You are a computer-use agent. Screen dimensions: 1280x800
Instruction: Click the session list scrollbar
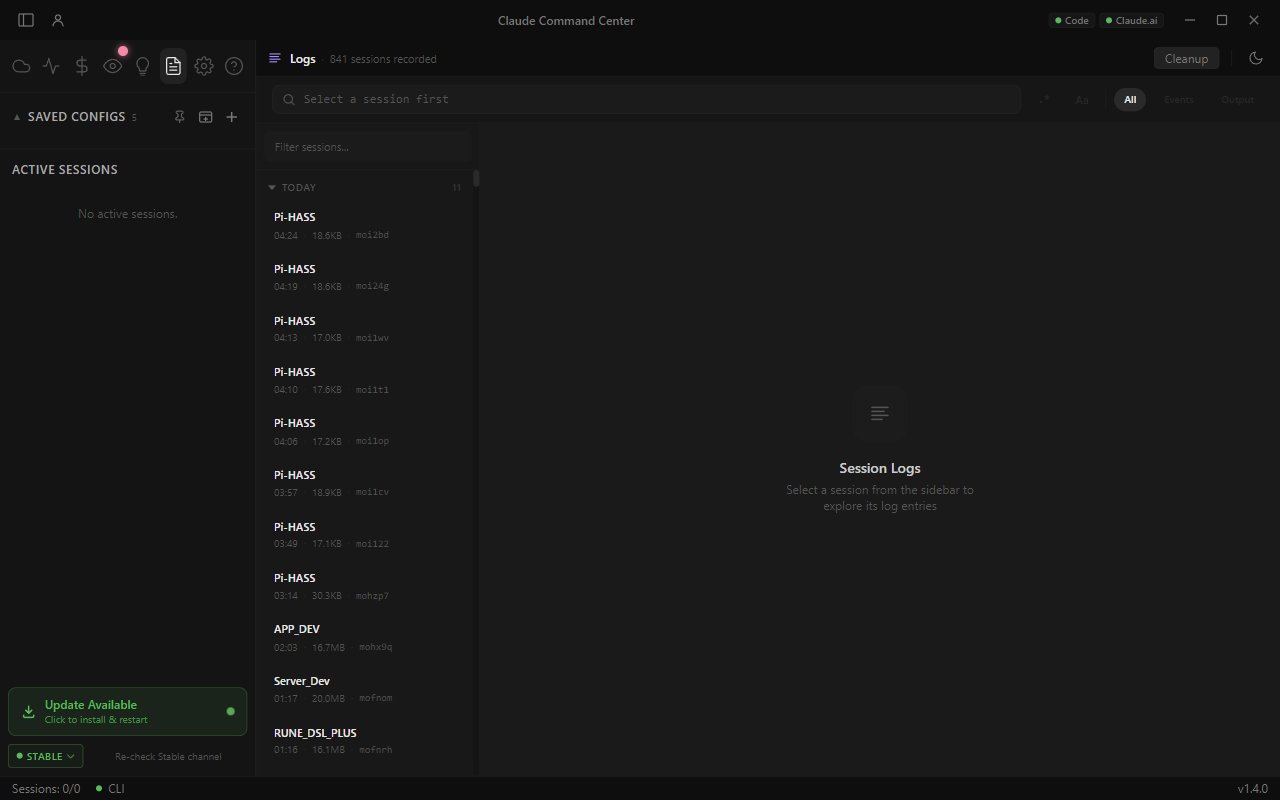(x=476, y=178)
